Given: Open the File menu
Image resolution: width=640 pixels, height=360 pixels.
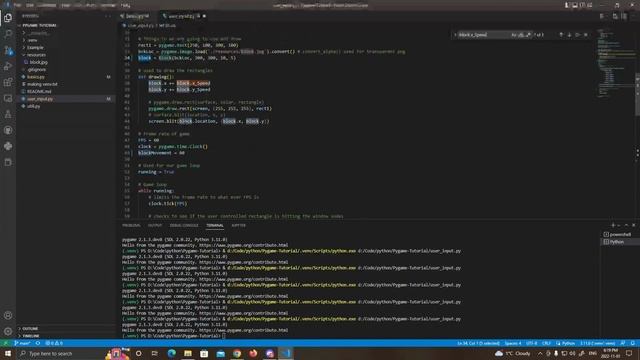Looking at the screenshot, I should click(18, 5).
